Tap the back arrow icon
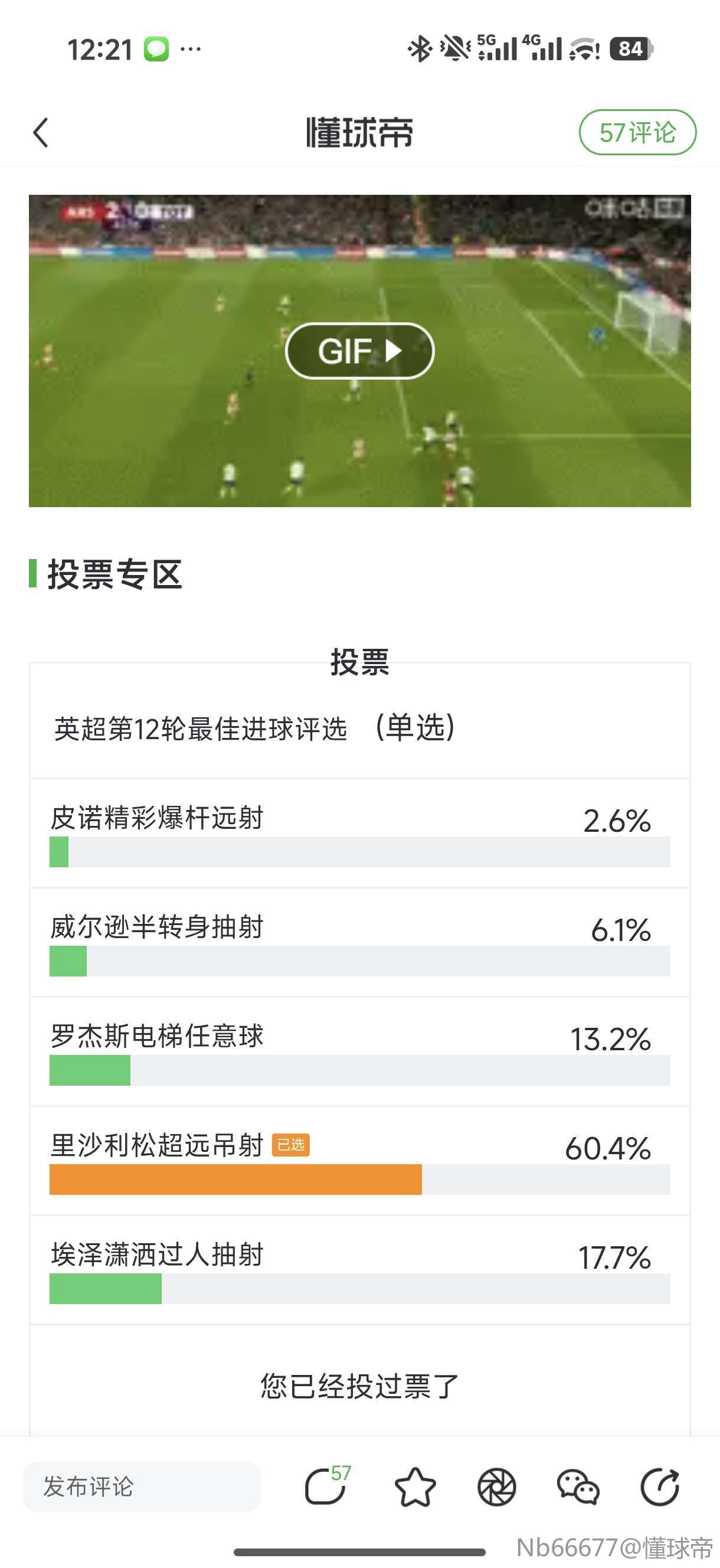The image size is (720, 1568). pyautogui.click(x=41, y=133)
